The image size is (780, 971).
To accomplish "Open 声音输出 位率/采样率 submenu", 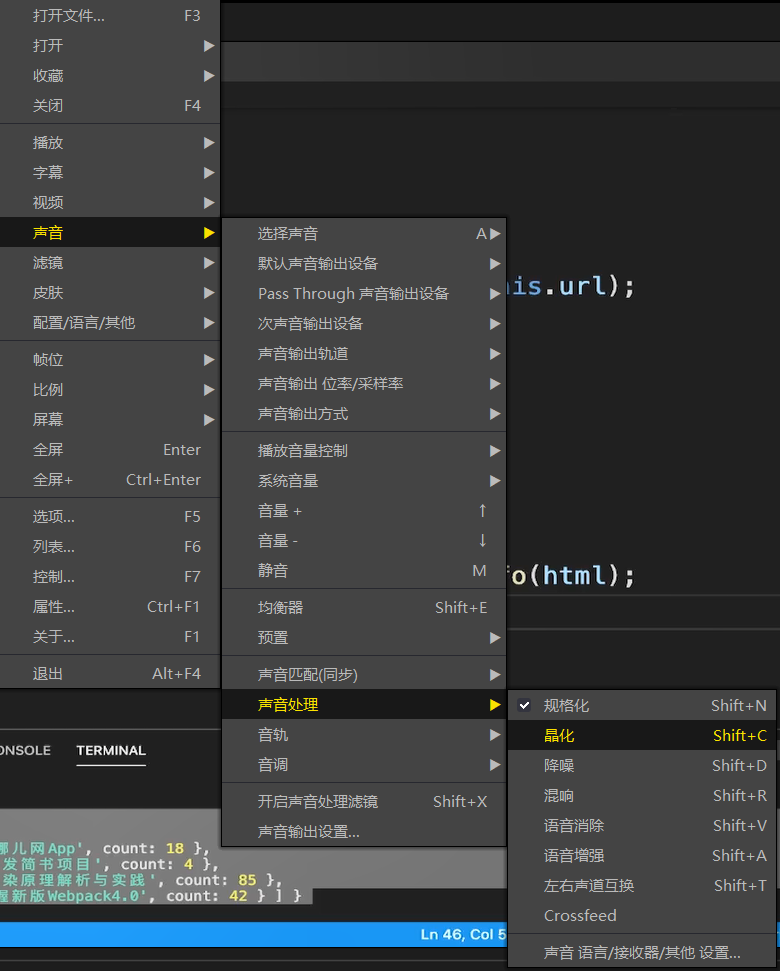I will (x=364, y=383).
